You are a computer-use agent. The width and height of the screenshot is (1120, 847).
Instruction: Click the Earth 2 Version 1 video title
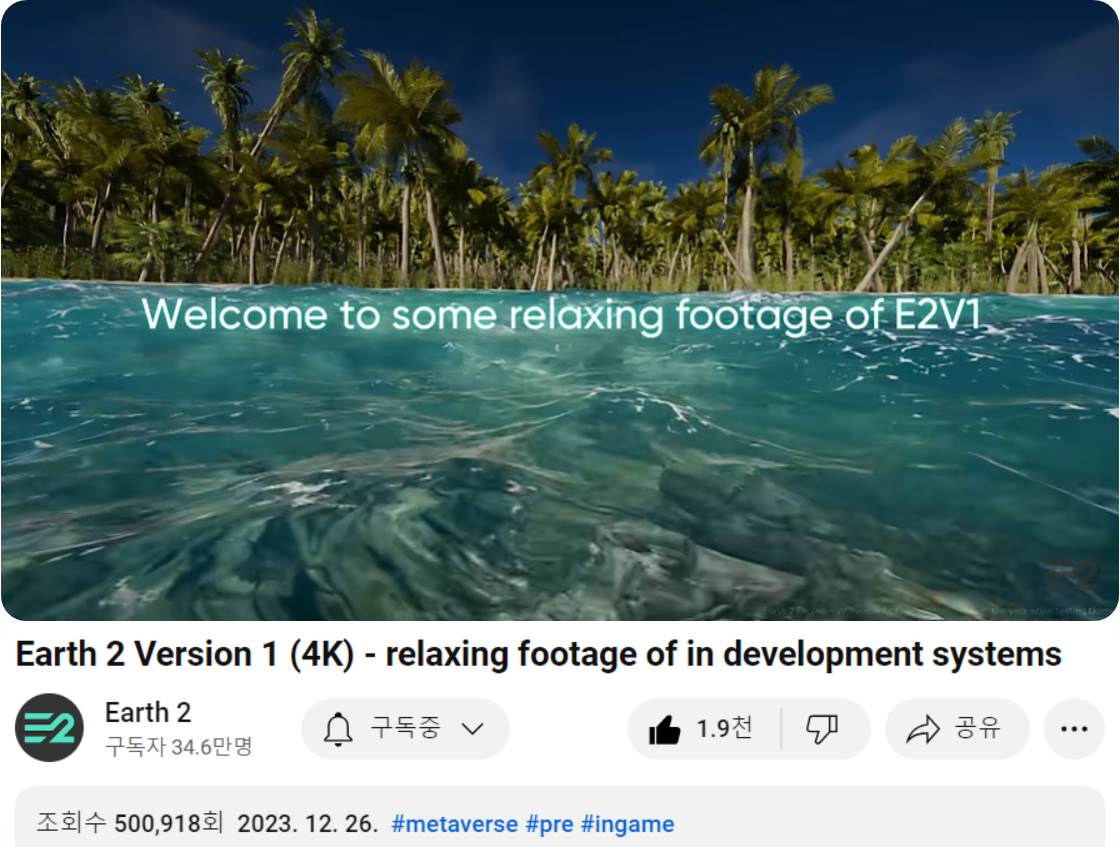click(x=538, y=654)
